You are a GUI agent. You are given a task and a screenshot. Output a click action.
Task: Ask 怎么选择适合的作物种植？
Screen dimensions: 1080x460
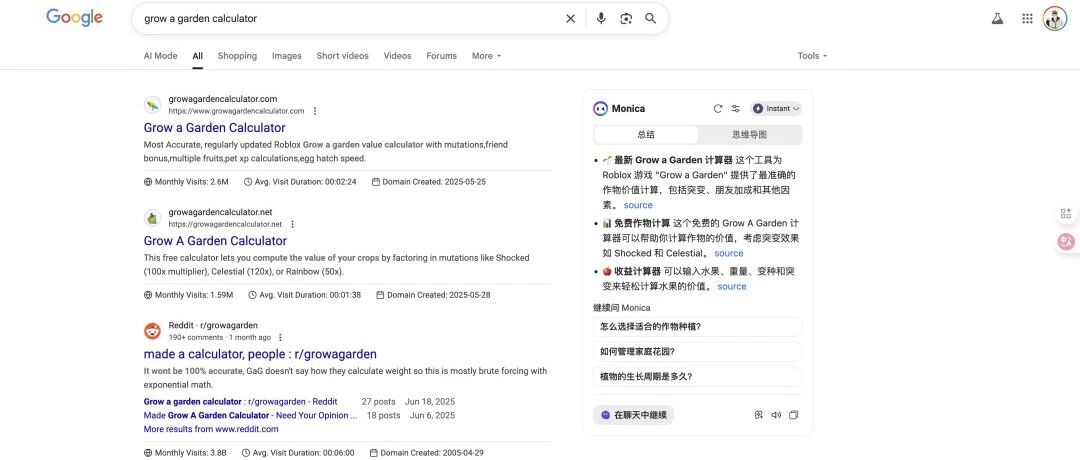(697, 326)
